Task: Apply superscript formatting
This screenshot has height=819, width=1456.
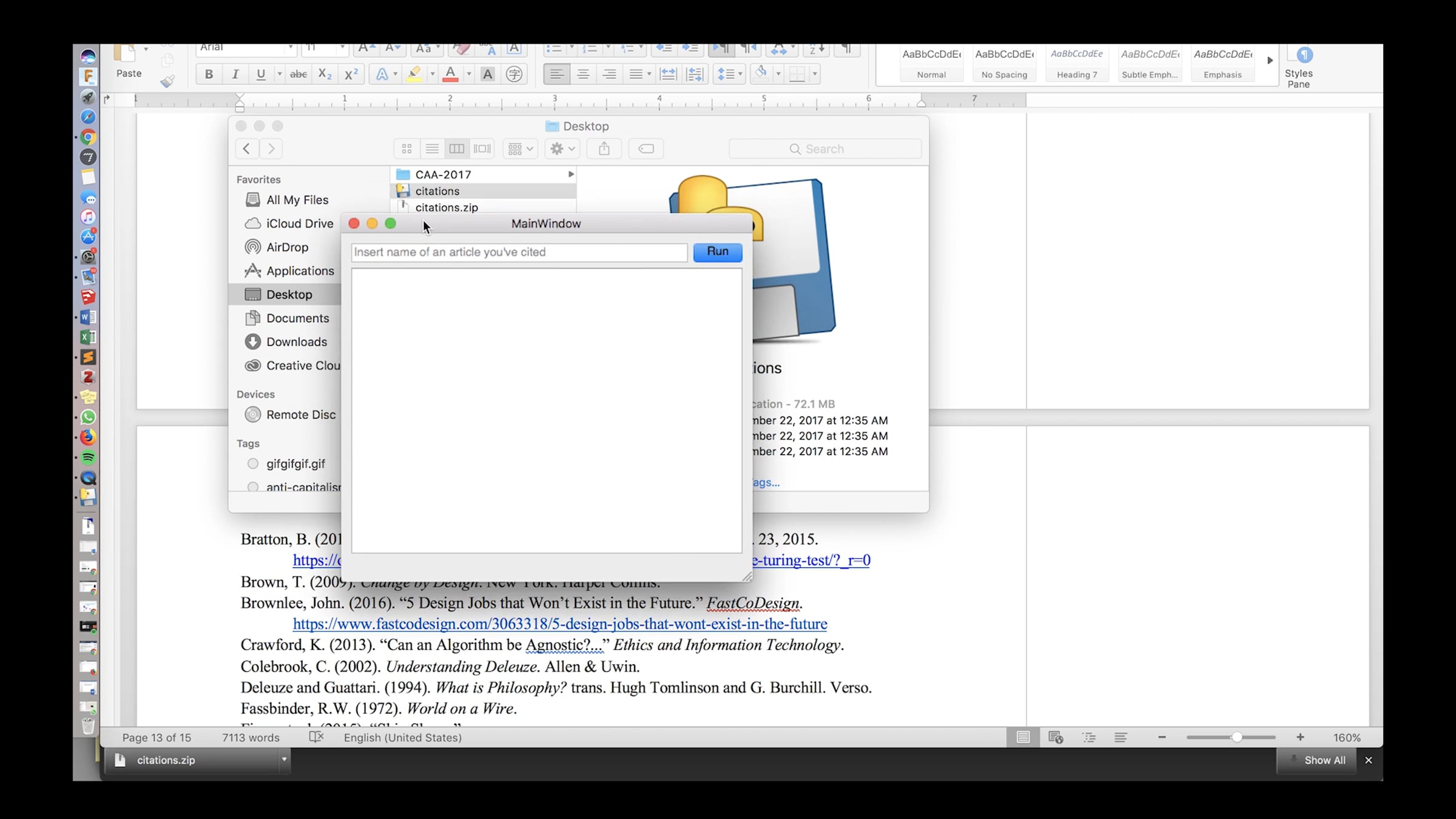Action: click(x=351, y=74)
